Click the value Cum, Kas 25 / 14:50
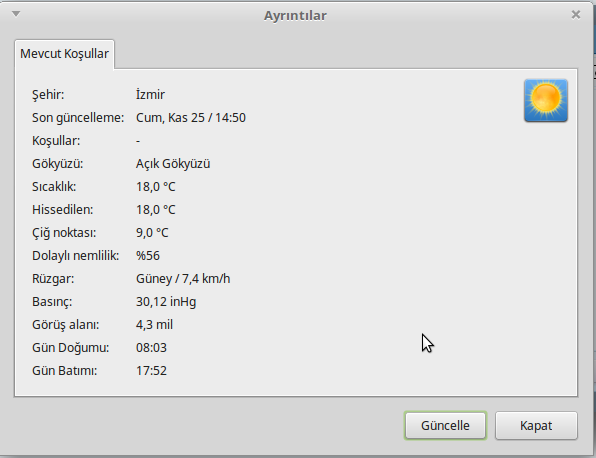The image size is (596, 458). pyautogui.click(x=191, y=118)
